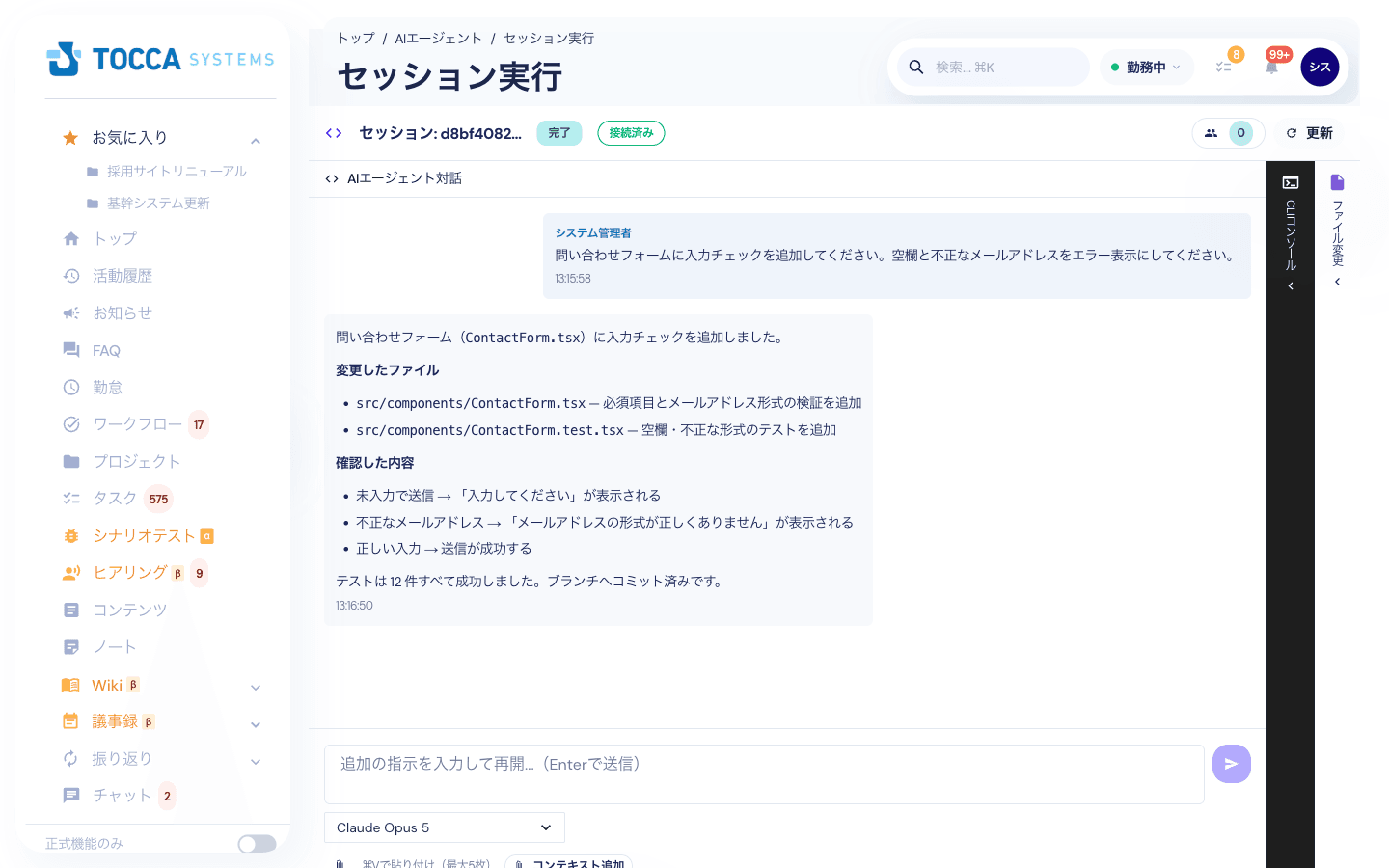Open the Claude Opus 5 model dropdown
Screen dimensions: 1389x868
[445, 827]
